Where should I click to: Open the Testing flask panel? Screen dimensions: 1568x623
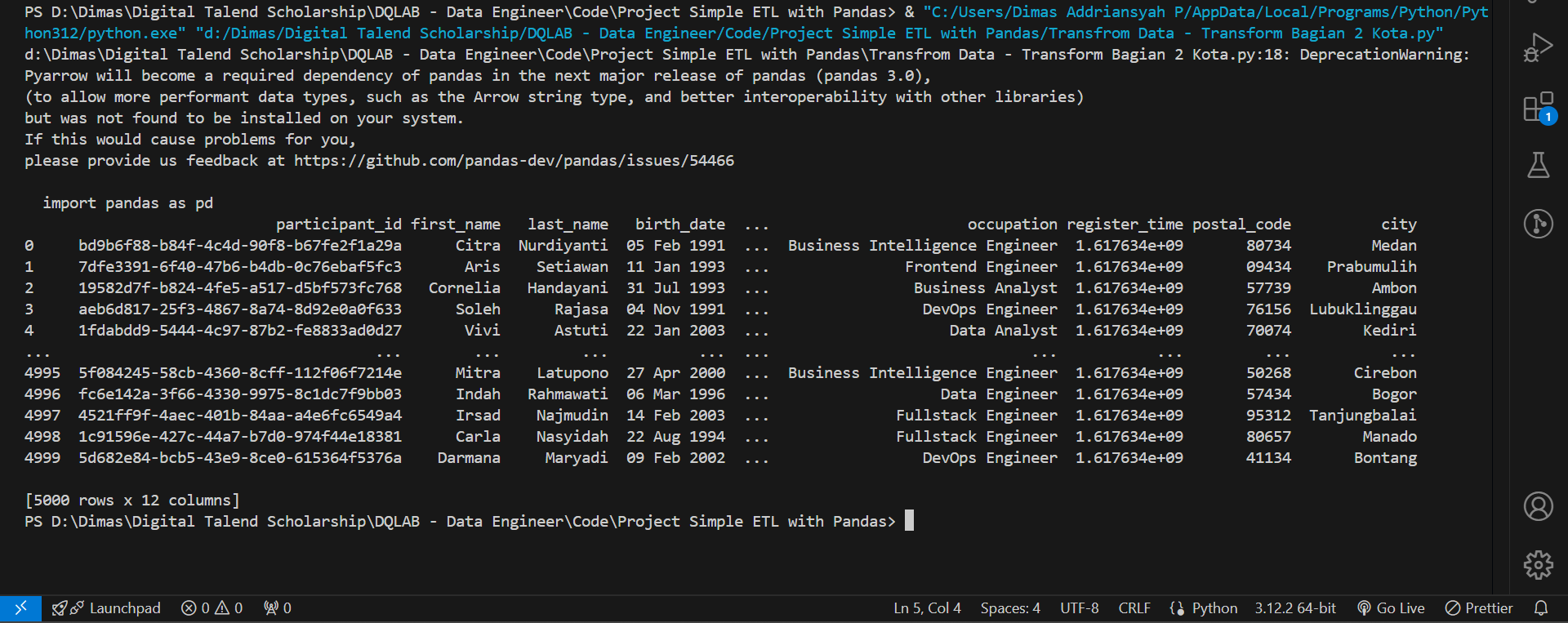pos(1538,165)
